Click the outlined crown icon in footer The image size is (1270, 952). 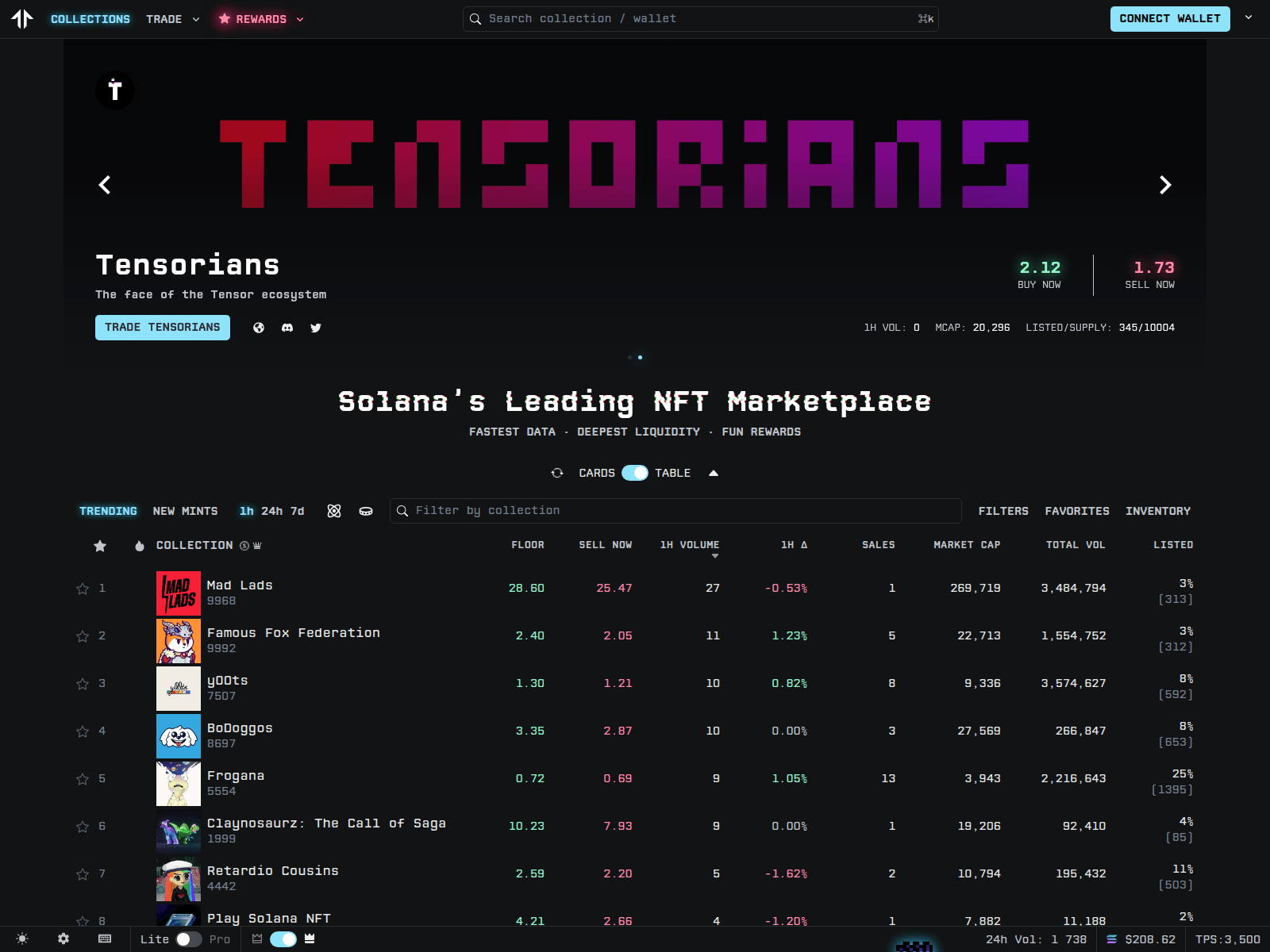click(x=257, y=939)
